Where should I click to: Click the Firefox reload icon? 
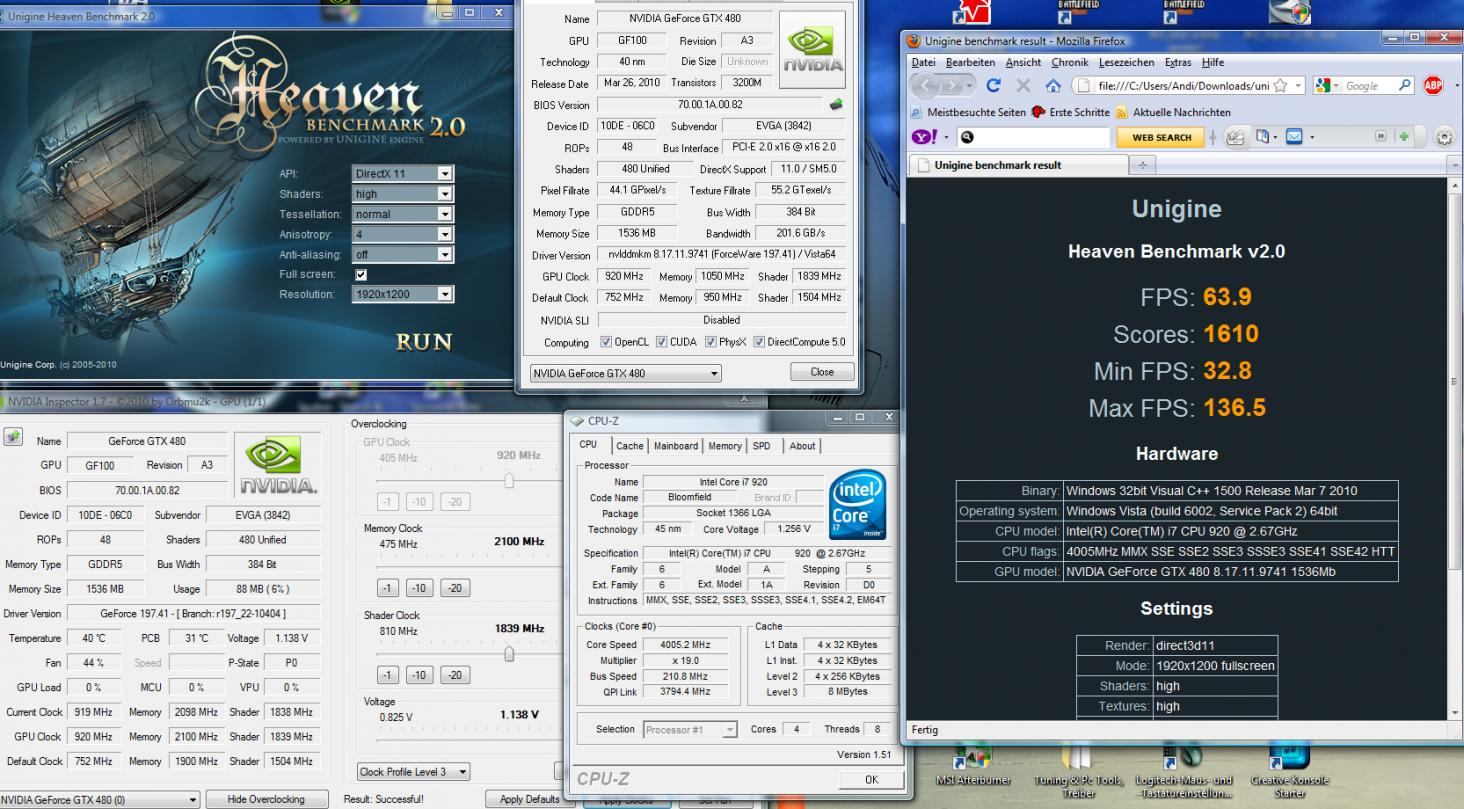coord(993,86)
